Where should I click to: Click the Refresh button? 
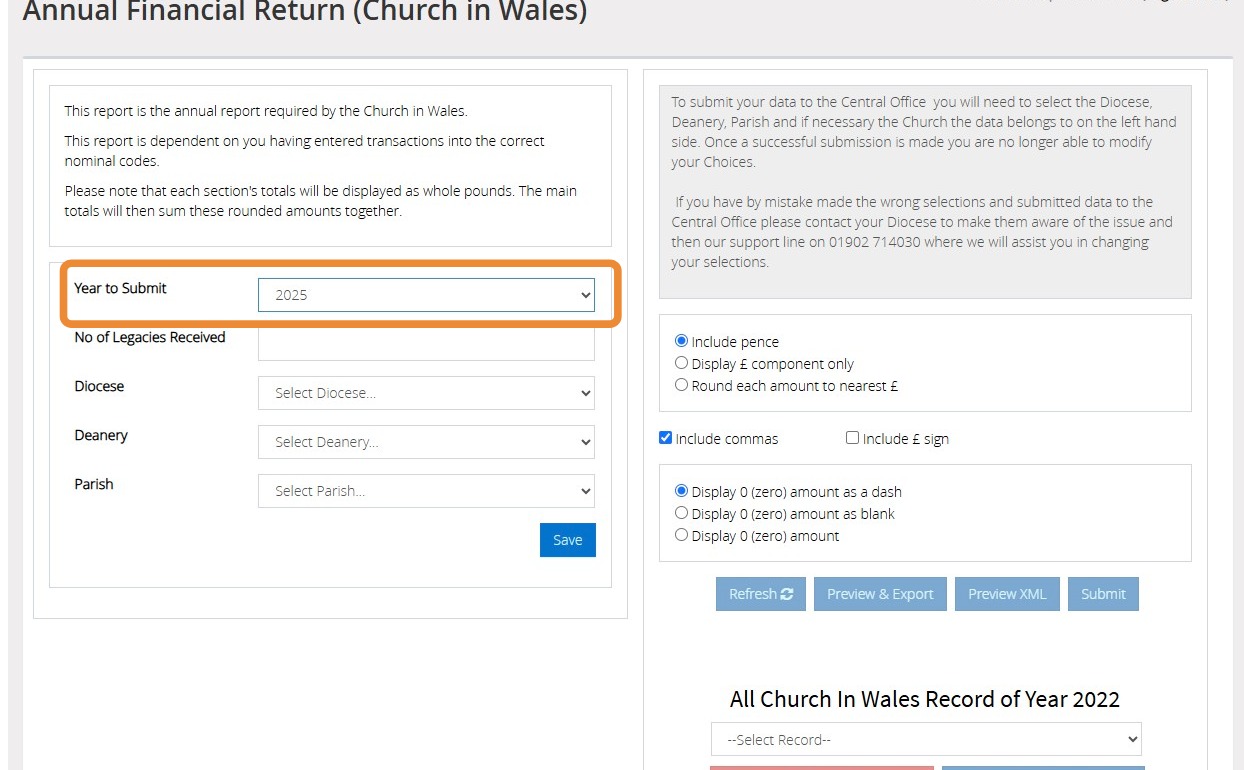[x=761, y=594]
